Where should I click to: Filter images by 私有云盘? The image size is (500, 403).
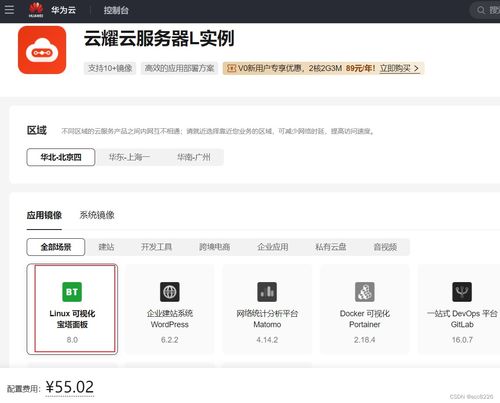pyautogui.click(x=331, y=247)
